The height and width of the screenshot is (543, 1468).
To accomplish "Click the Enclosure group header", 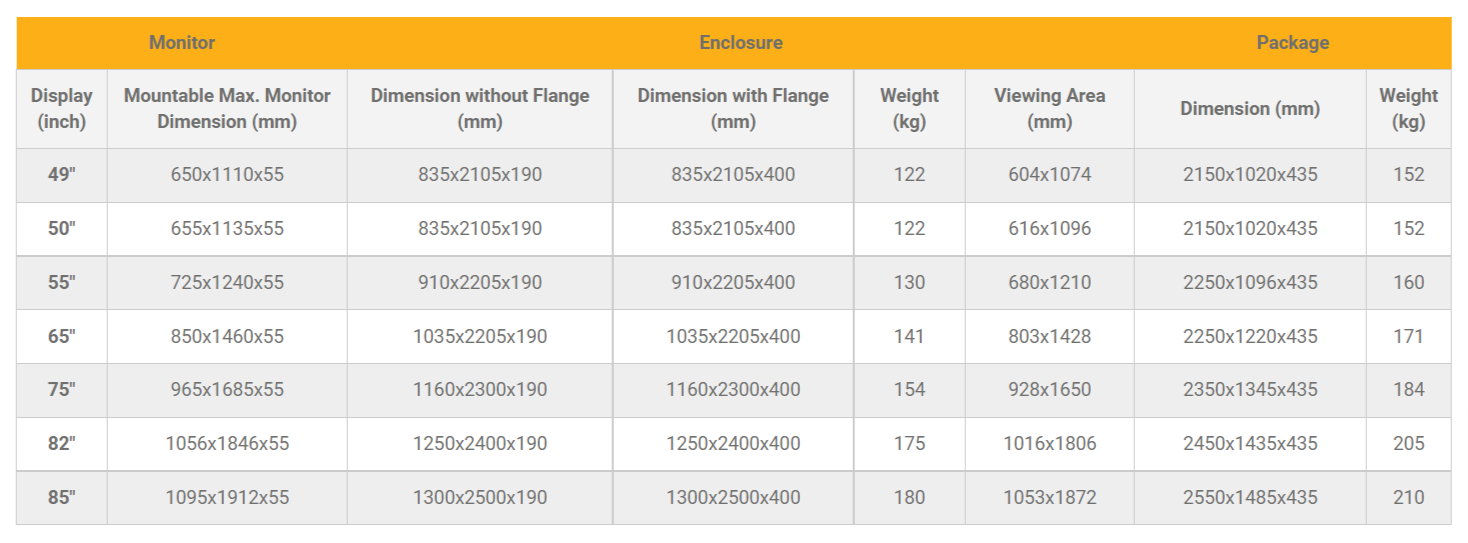I will click(741, 43).
